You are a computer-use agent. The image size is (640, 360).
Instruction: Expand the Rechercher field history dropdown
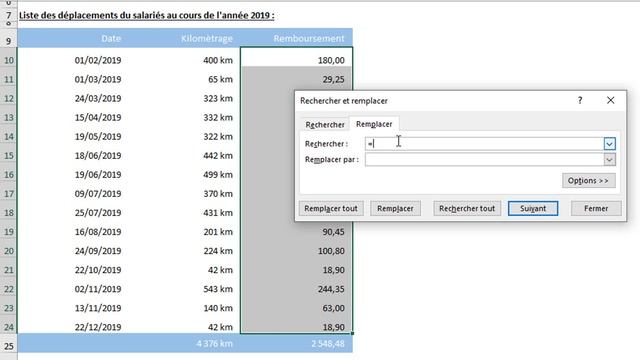pos(609,144)
